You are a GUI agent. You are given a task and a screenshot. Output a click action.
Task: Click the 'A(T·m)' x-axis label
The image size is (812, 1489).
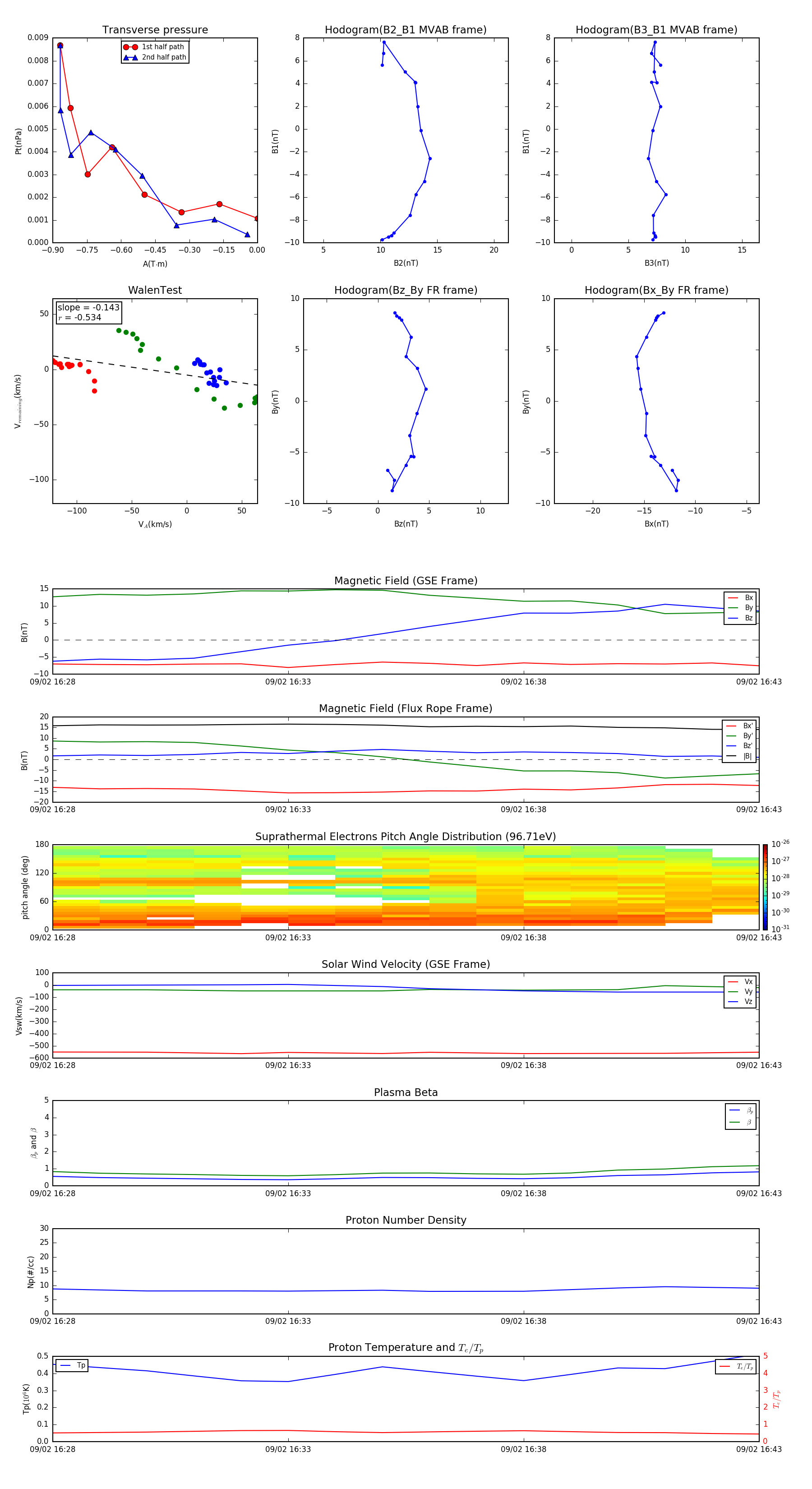point(155,264)
